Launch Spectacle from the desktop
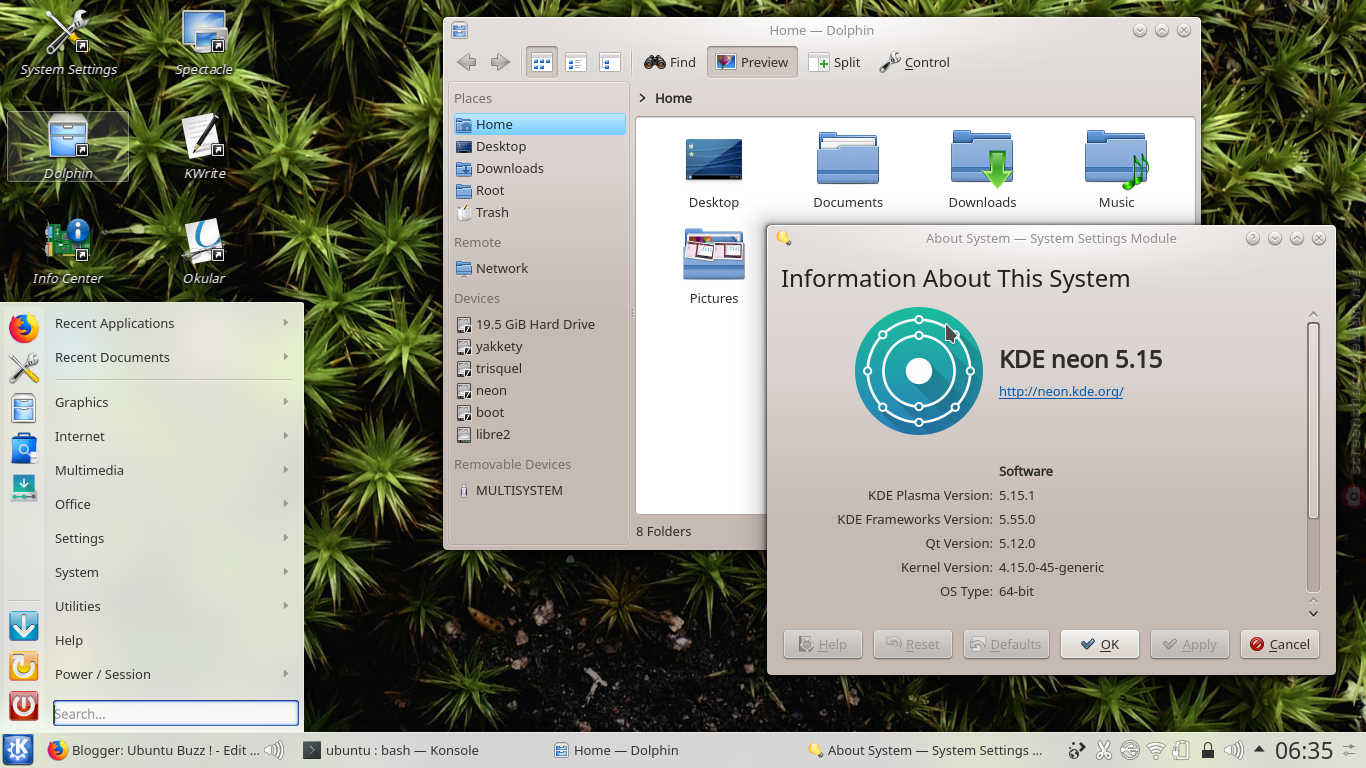The width and height of the screenshot is (1366, 768). coord(204,42)
